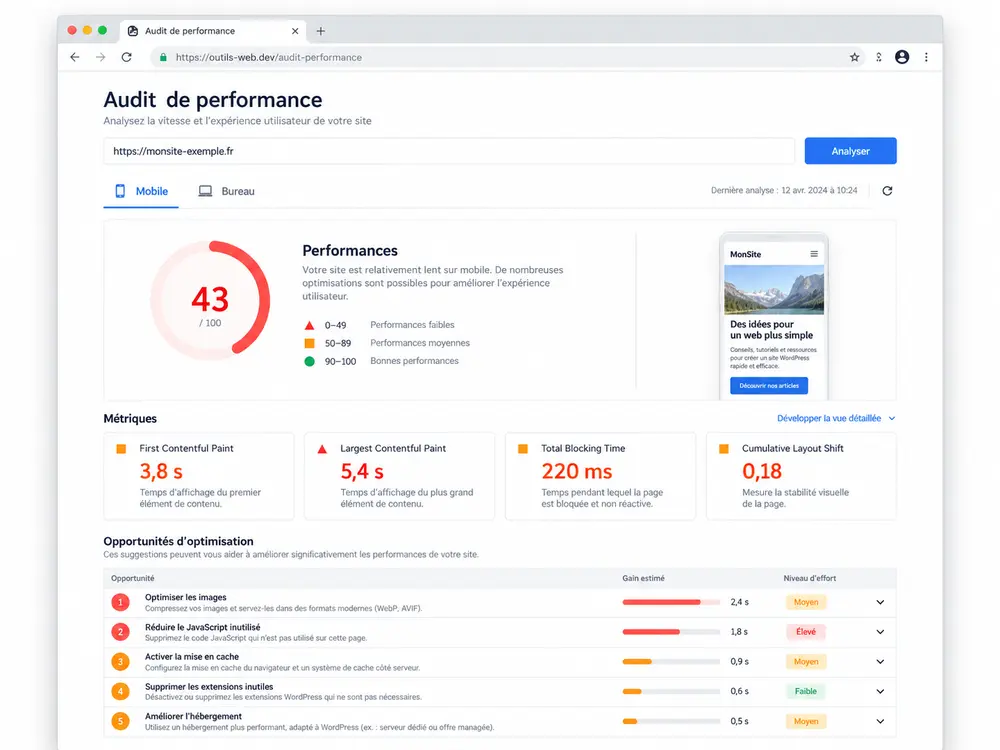Open a new tab with the plus icon
This screenshot has width=1000, height=750.
(x=321, y=31)
